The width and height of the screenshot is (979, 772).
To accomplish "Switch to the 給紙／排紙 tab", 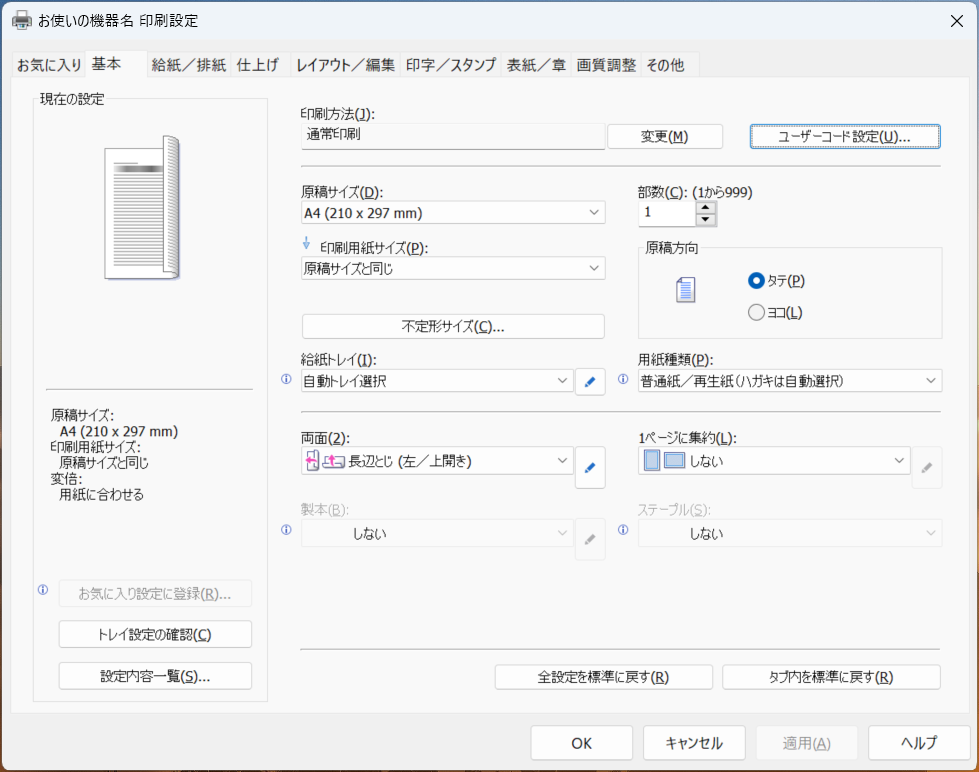I will 188,65.
